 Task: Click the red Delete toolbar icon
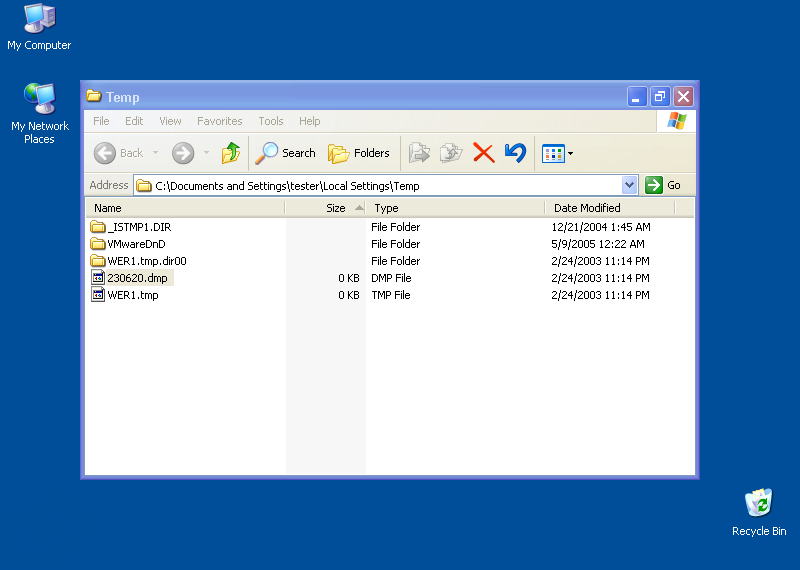click(x=483, y=153)
